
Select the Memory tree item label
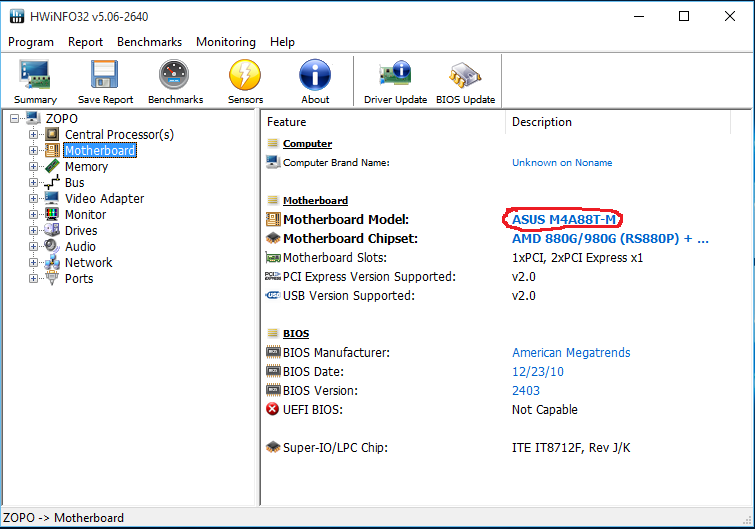(x=86, y=167)
